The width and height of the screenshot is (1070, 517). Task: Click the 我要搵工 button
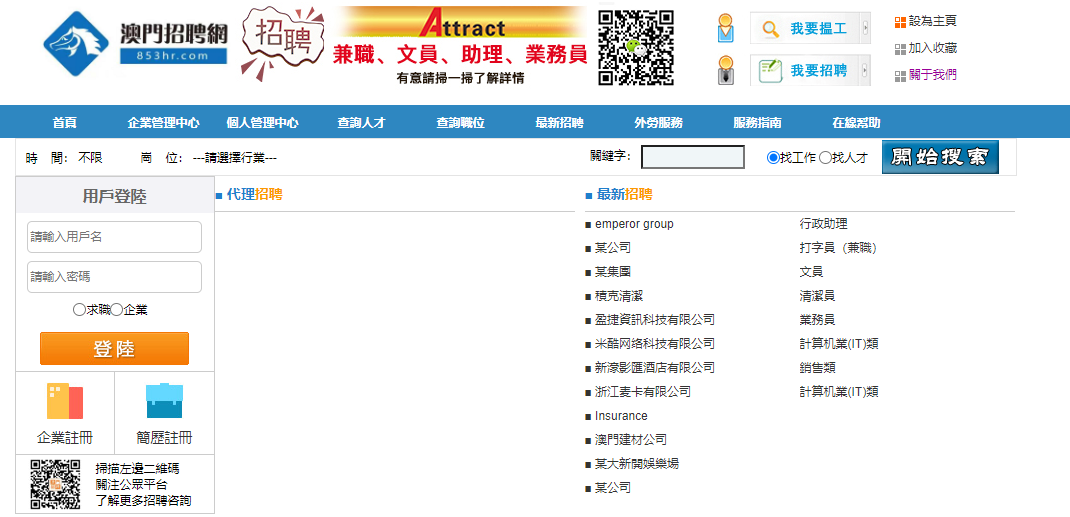coord(811,28)
